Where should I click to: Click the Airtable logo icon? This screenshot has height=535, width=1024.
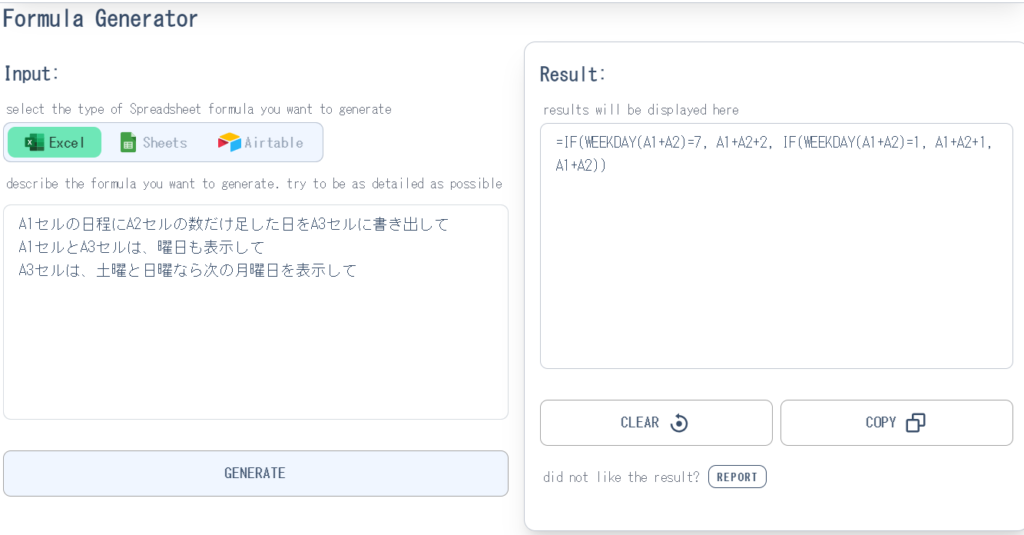click(229, 143)
